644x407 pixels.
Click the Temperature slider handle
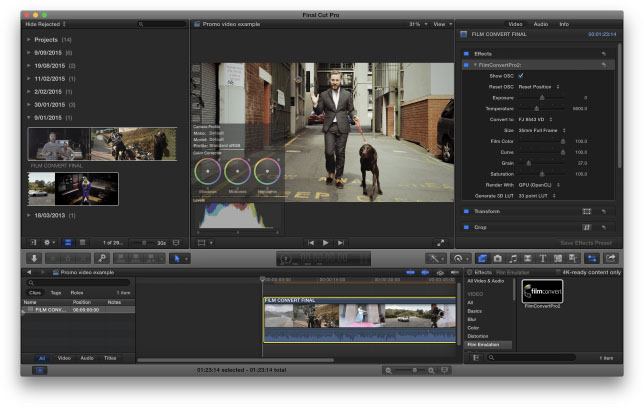tap(536, 108)
